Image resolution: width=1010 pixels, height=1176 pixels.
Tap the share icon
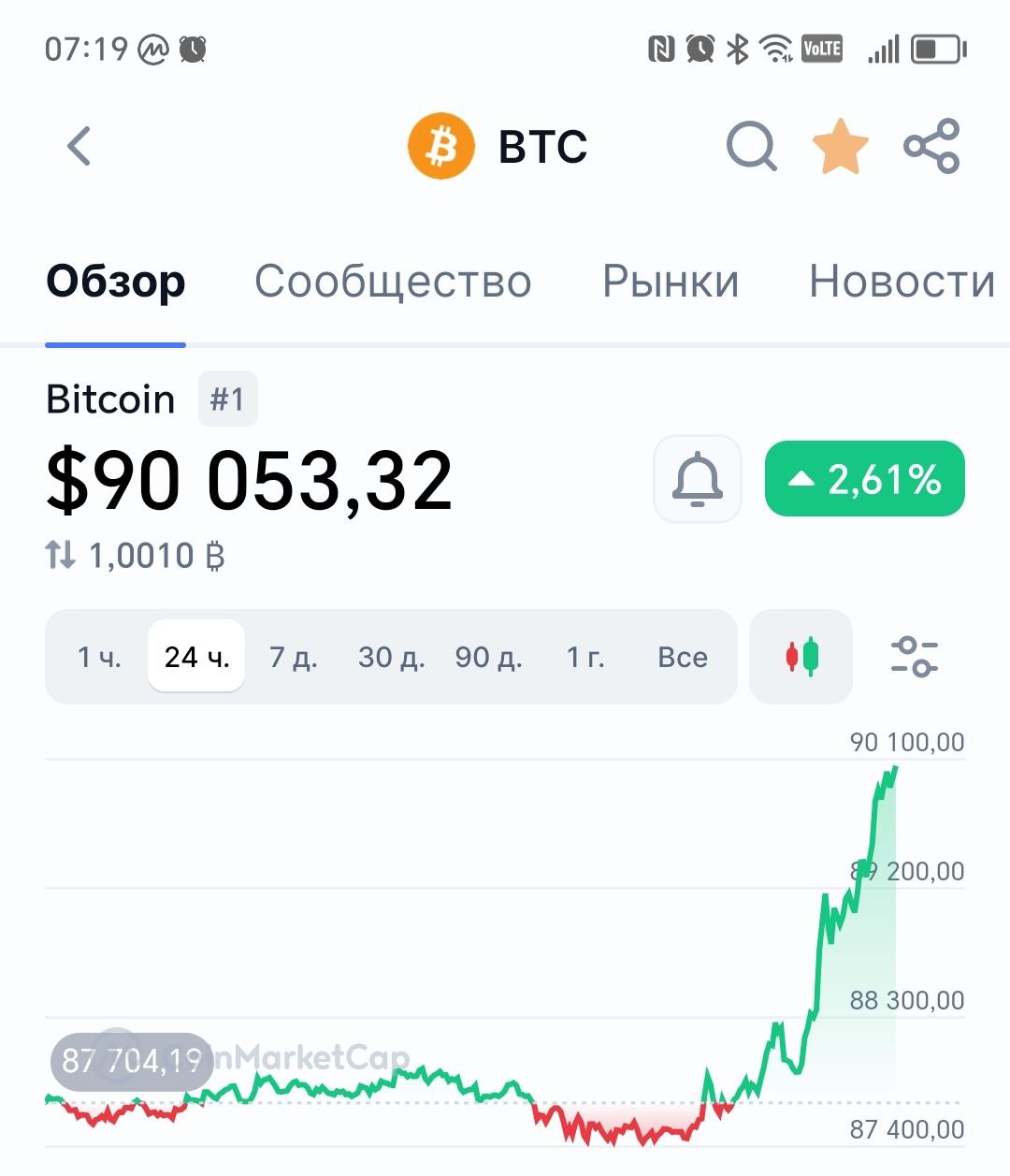(931, 147)
